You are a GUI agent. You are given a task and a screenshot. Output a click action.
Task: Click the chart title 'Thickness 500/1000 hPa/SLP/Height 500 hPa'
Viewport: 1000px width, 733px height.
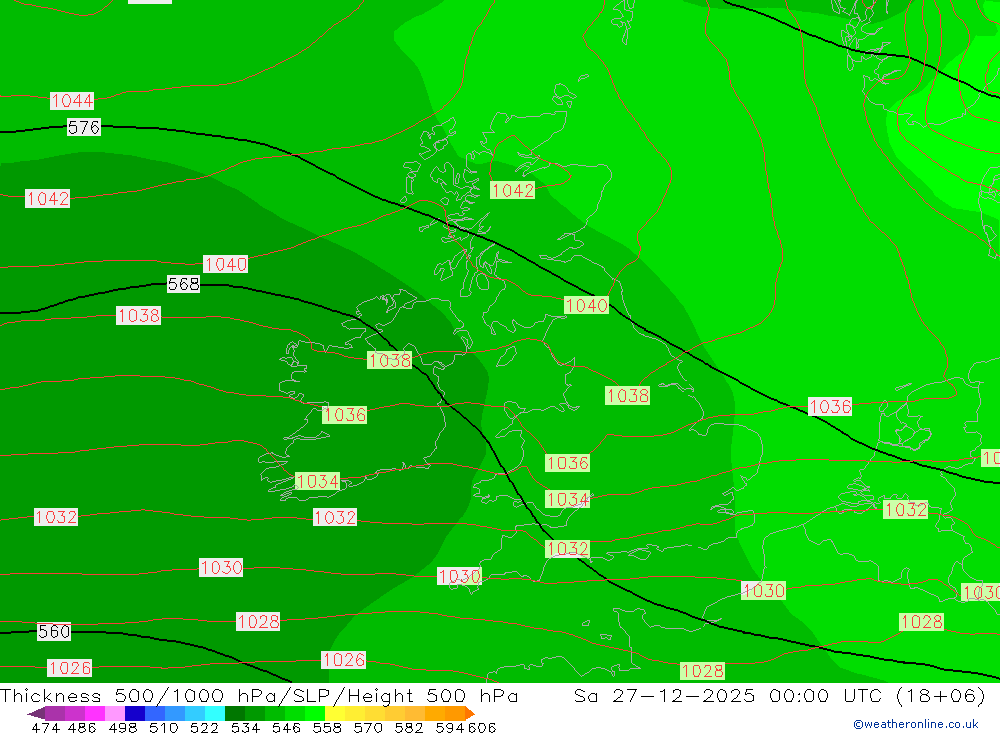tap(259, 695)
